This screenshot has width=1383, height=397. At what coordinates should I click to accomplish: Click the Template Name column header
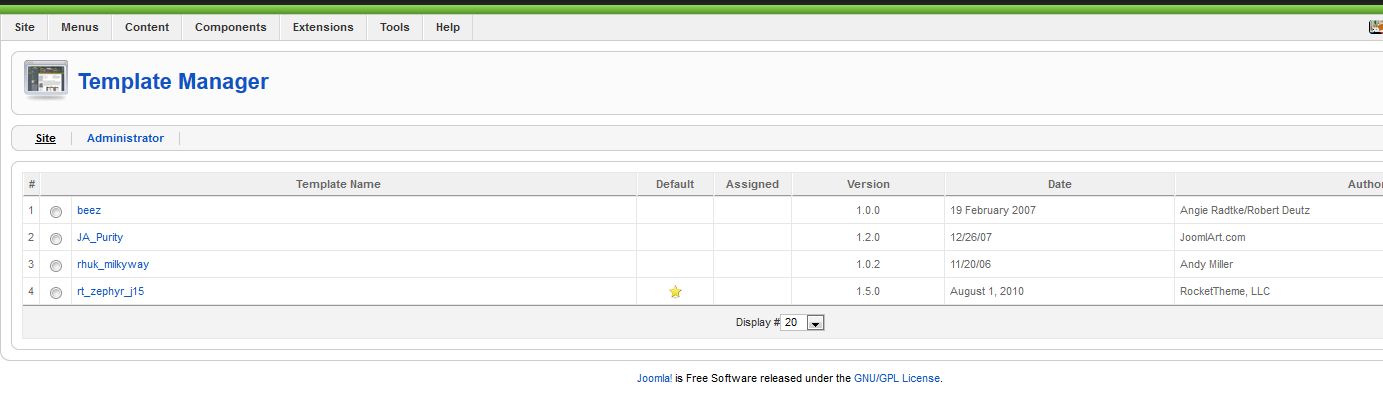(x=338, y=184)
